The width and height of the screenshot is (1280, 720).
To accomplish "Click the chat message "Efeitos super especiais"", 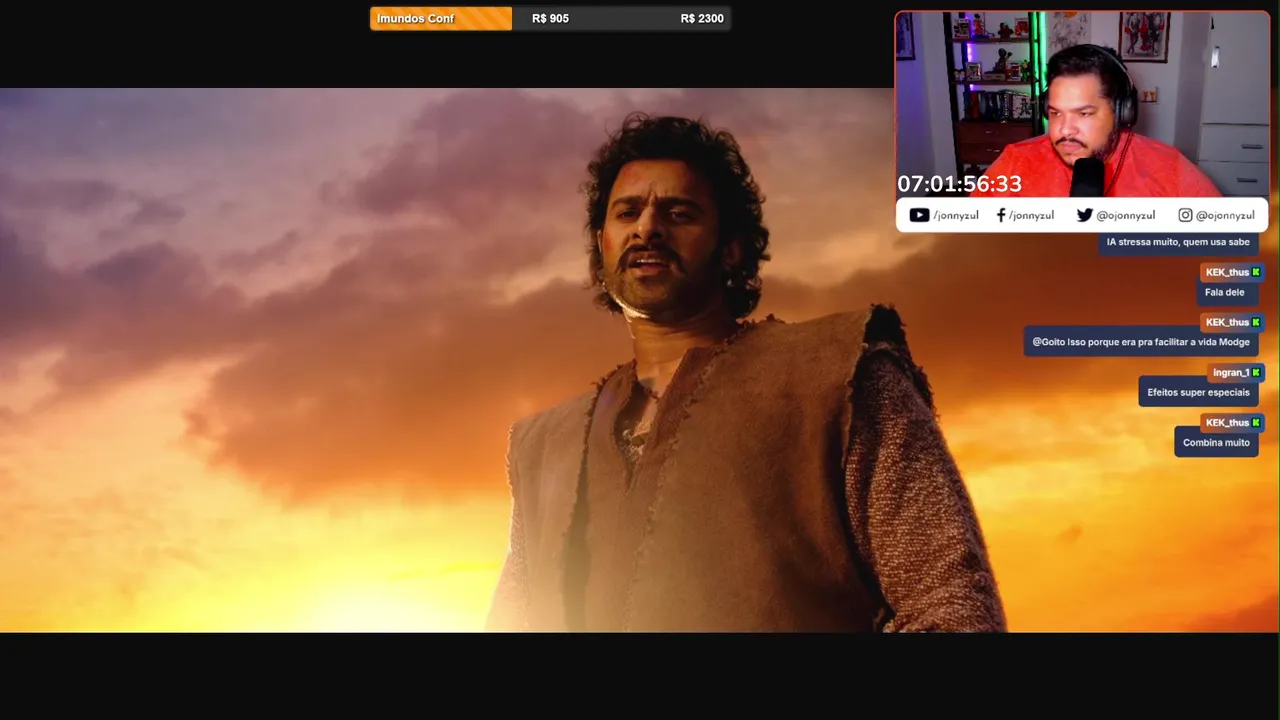I will tap(1198, 392).
